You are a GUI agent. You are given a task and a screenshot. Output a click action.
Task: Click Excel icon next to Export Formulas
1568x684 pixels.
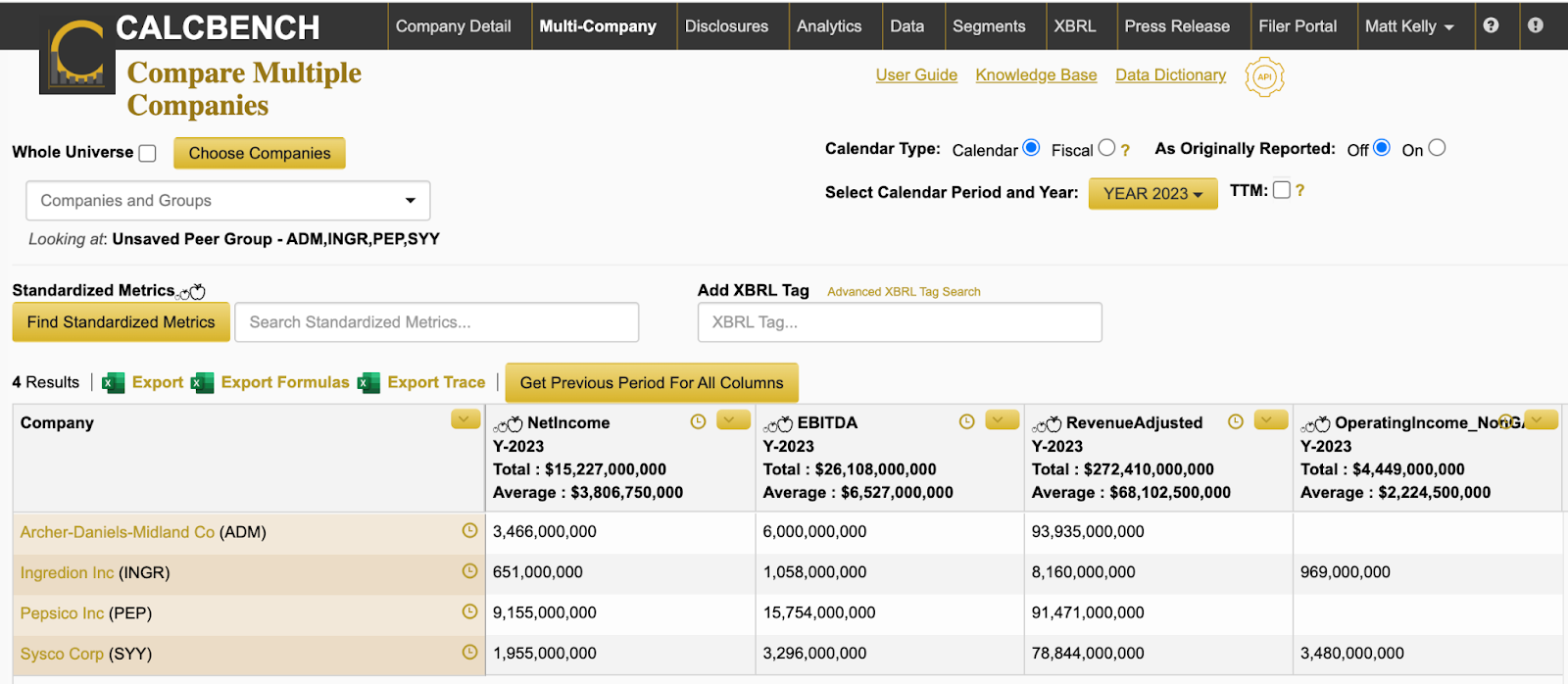tap(202, 383)
